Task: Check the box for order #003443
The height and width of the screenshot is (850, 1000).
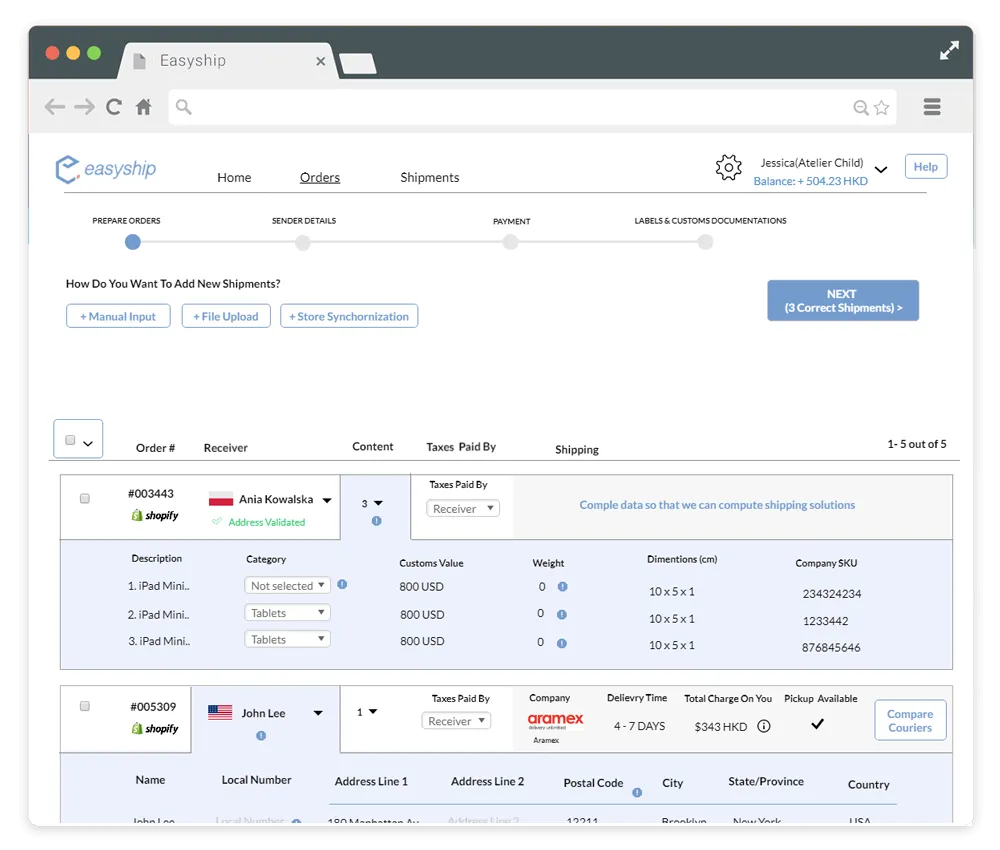Action: click(x=85, y=499)
